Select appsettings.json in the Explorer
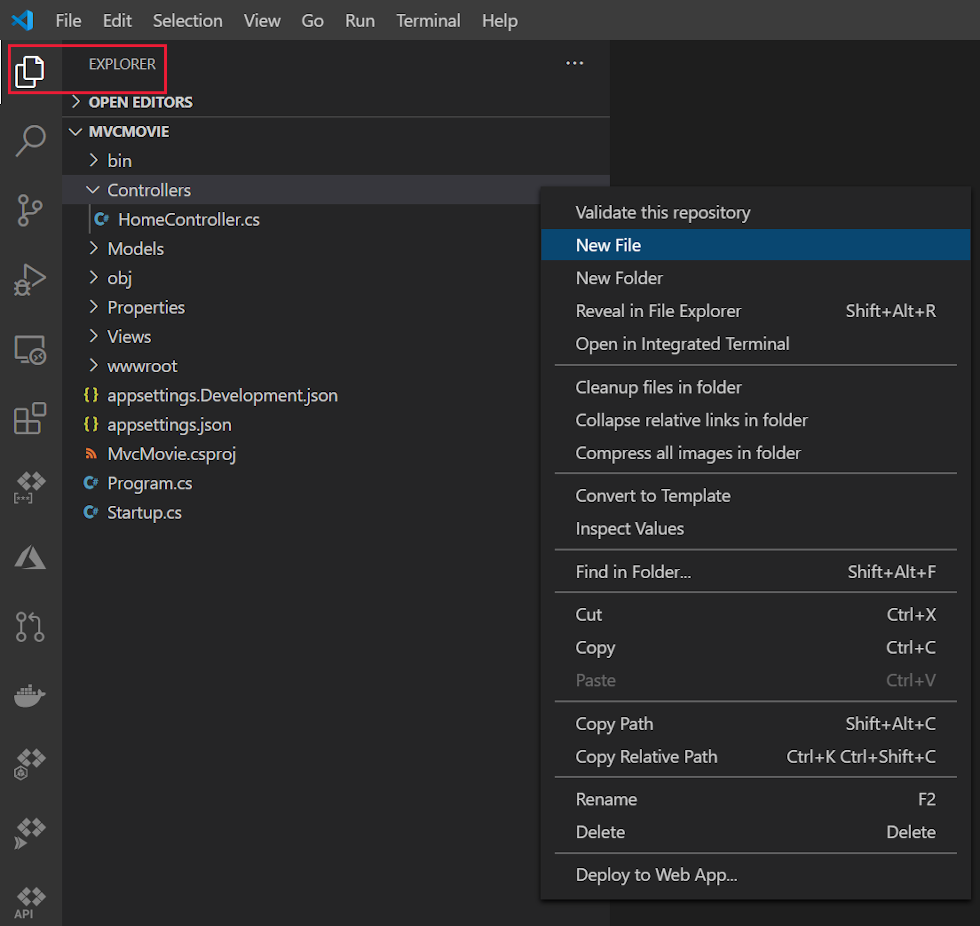 [168, 424]
